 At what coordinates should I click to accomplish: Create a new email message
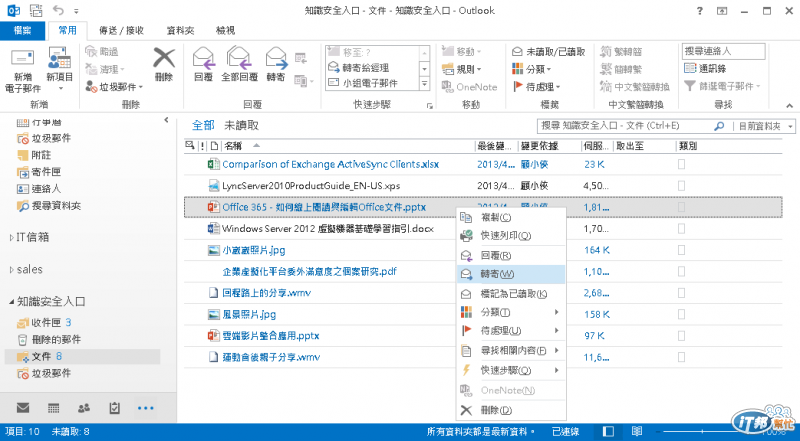point(22,70)
